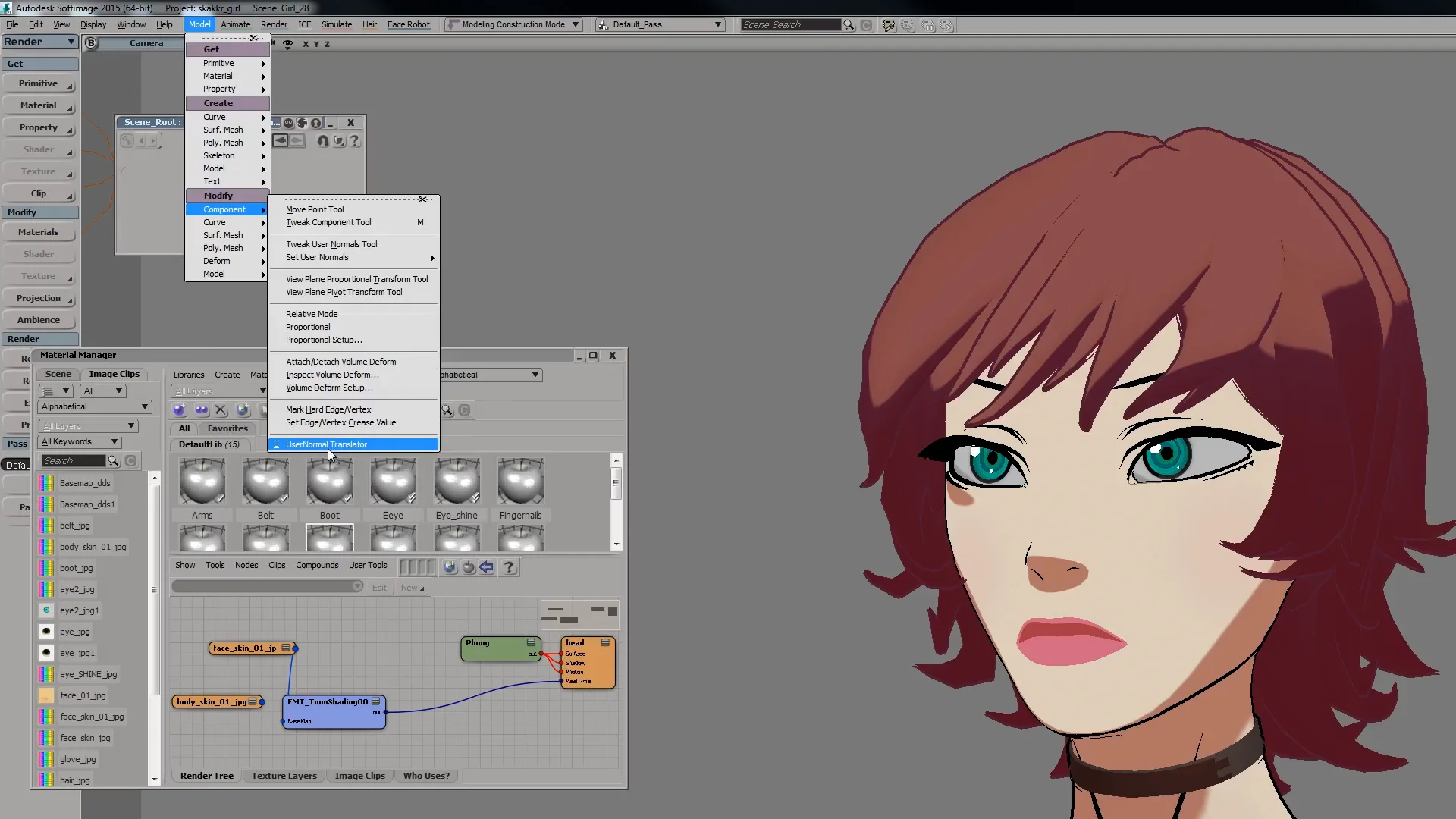Click the blue left arrow icon in render tree toolbar
This screenshot has height=819, width=1456.
point(487,567)
